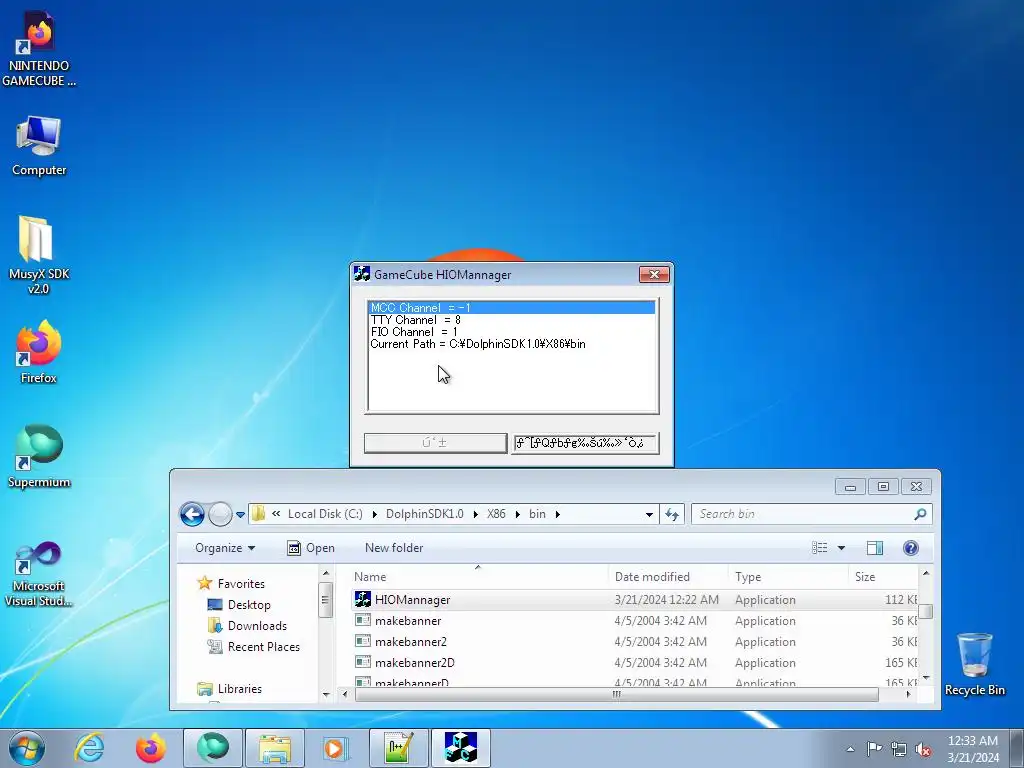Click the file list vertical scrollbar thumb
This screenshot has width=1024, height=768.
925,611
